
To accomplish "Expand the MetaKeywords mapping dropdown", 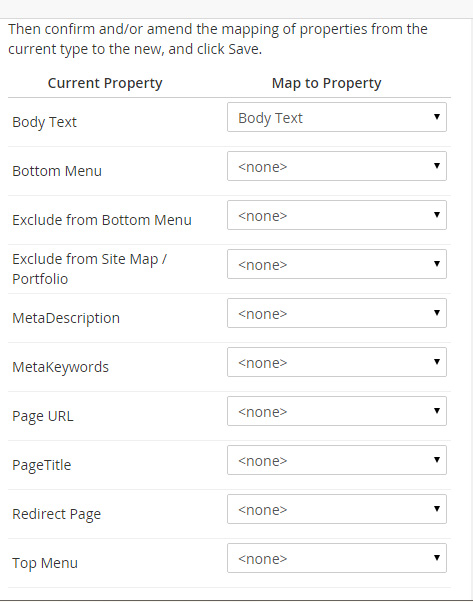I will 337,362.
